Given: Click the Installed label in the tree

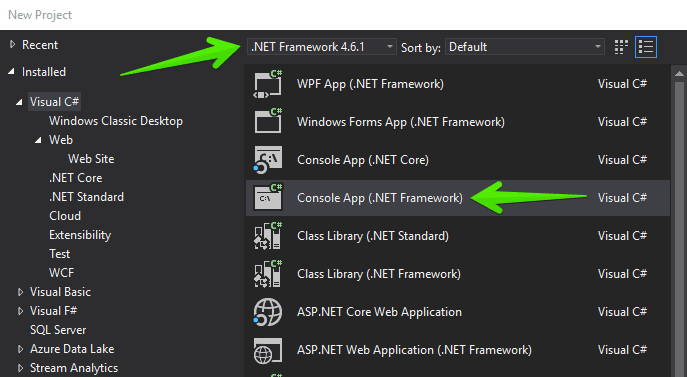Looking at the screenshot, I should point(44,71).
